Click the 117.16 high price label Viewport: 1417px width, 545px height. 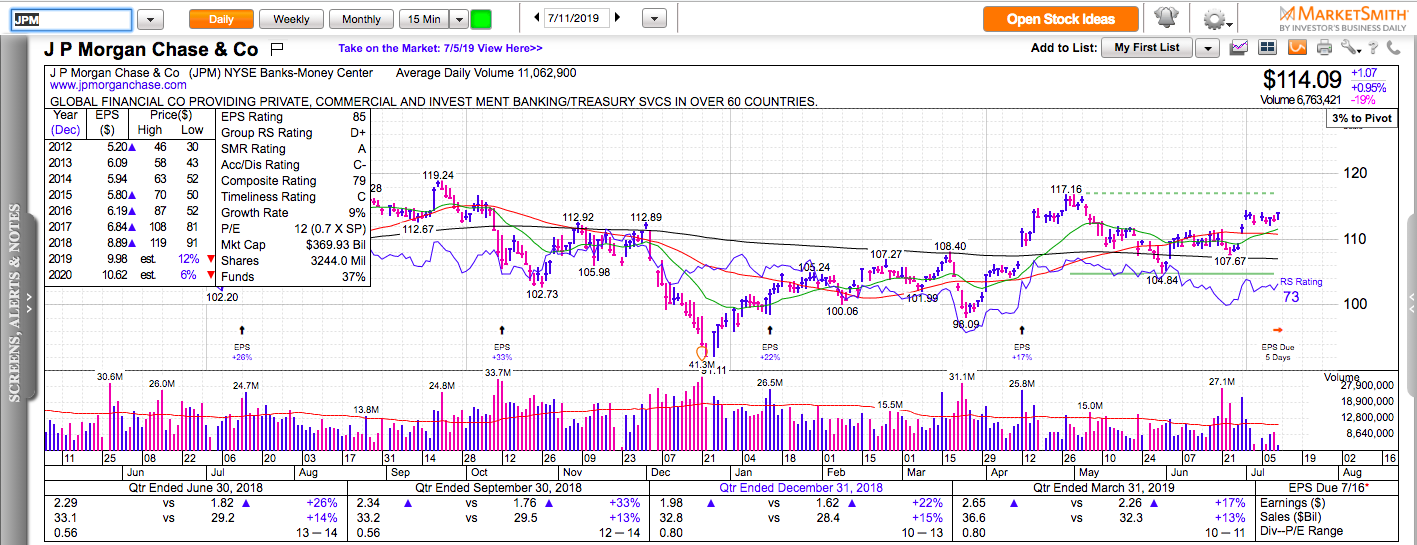[1066, 189]
